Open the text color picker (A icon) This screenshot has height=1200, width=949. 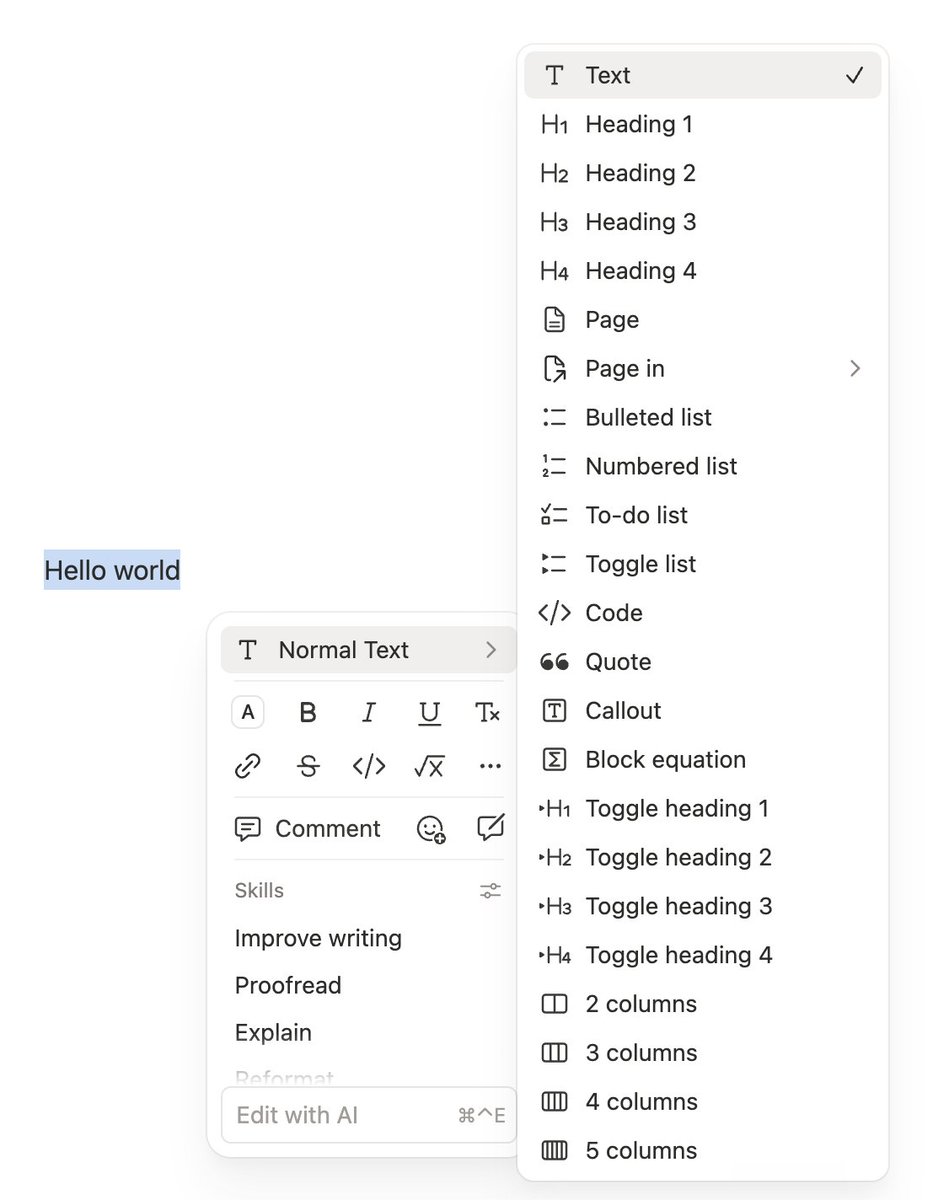[248, 712]
